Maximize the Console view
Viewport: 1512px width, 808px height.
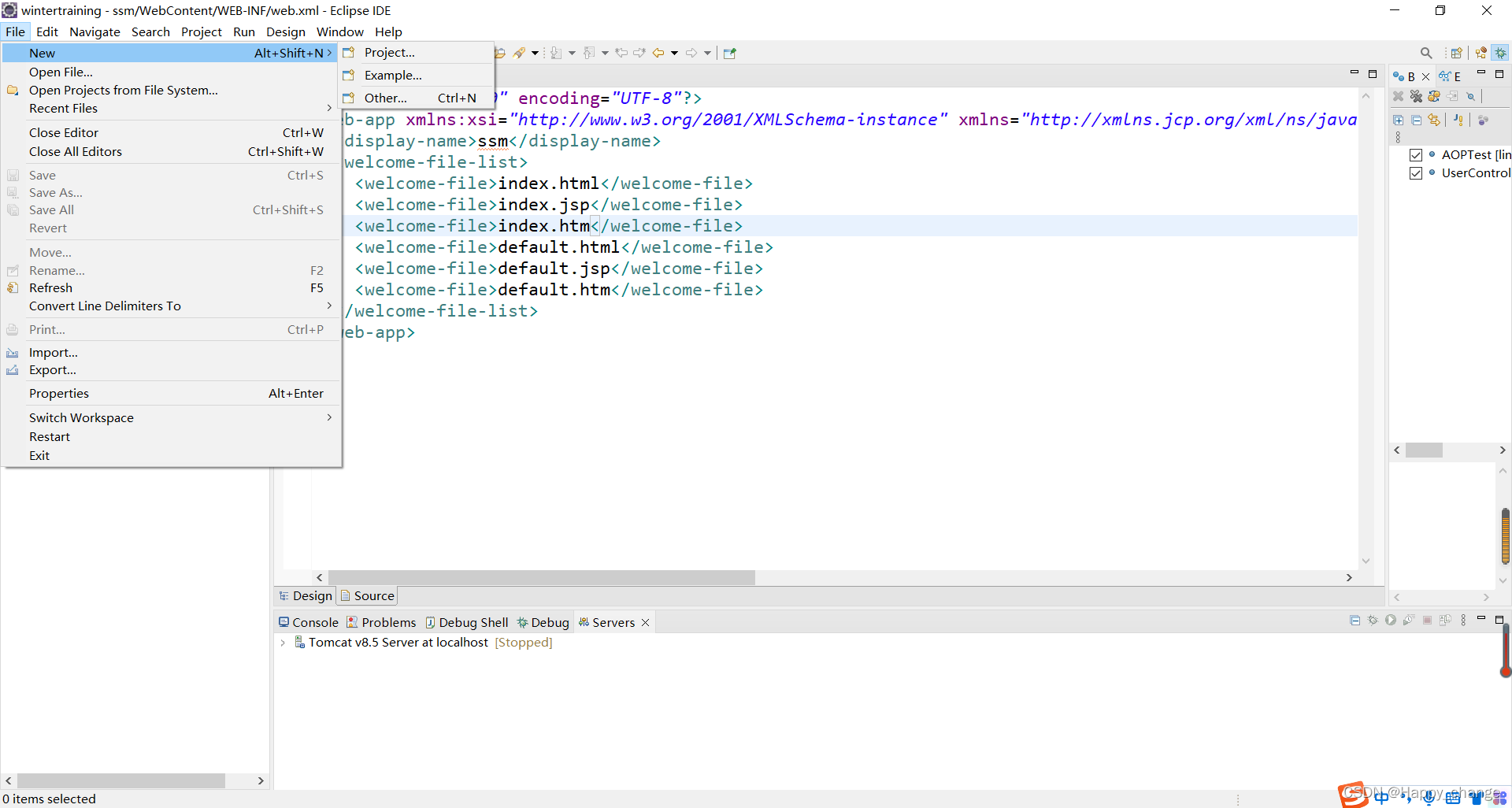tap(1499, 620)
